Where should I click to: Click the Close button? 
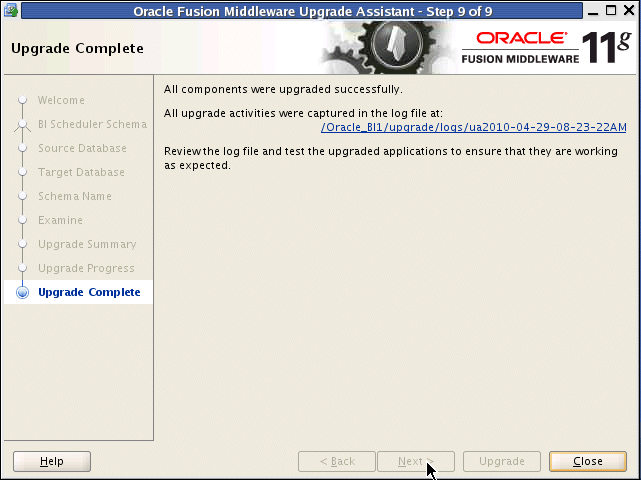(587, 461)
